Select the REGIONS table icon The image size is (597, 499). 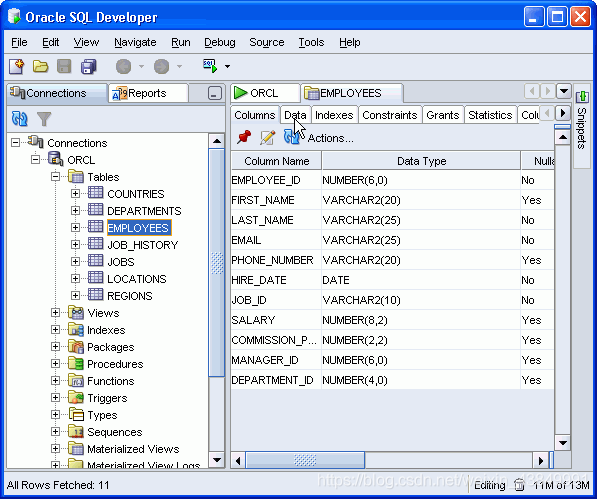click(x=95, y=295)
